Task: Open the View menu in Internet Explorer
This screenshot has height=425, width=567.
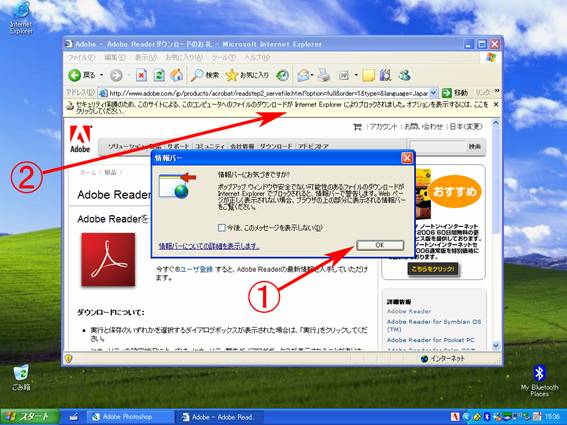Action: click(x=146, y=58)
